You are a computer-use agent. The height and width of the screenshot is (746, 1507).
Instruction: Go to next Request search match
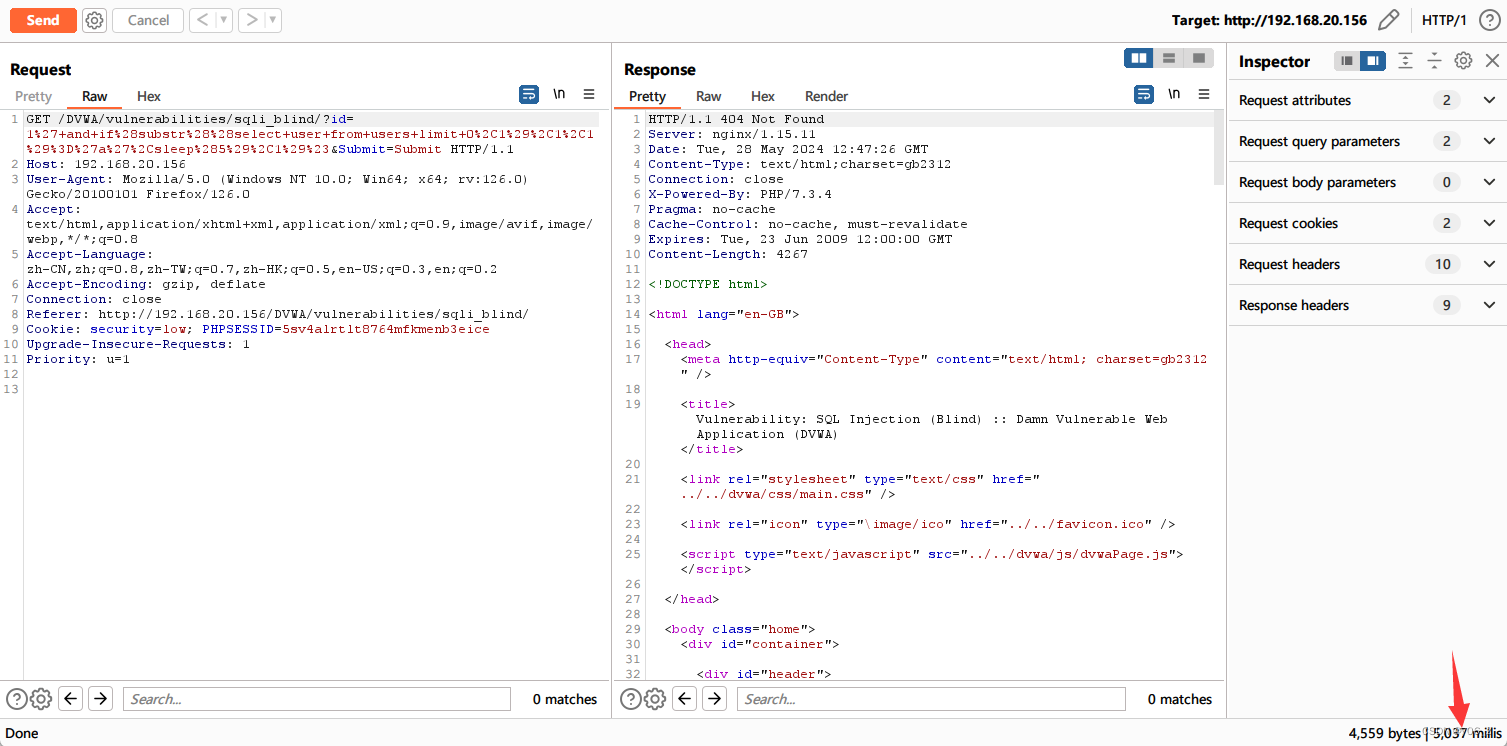click(100, 699)
